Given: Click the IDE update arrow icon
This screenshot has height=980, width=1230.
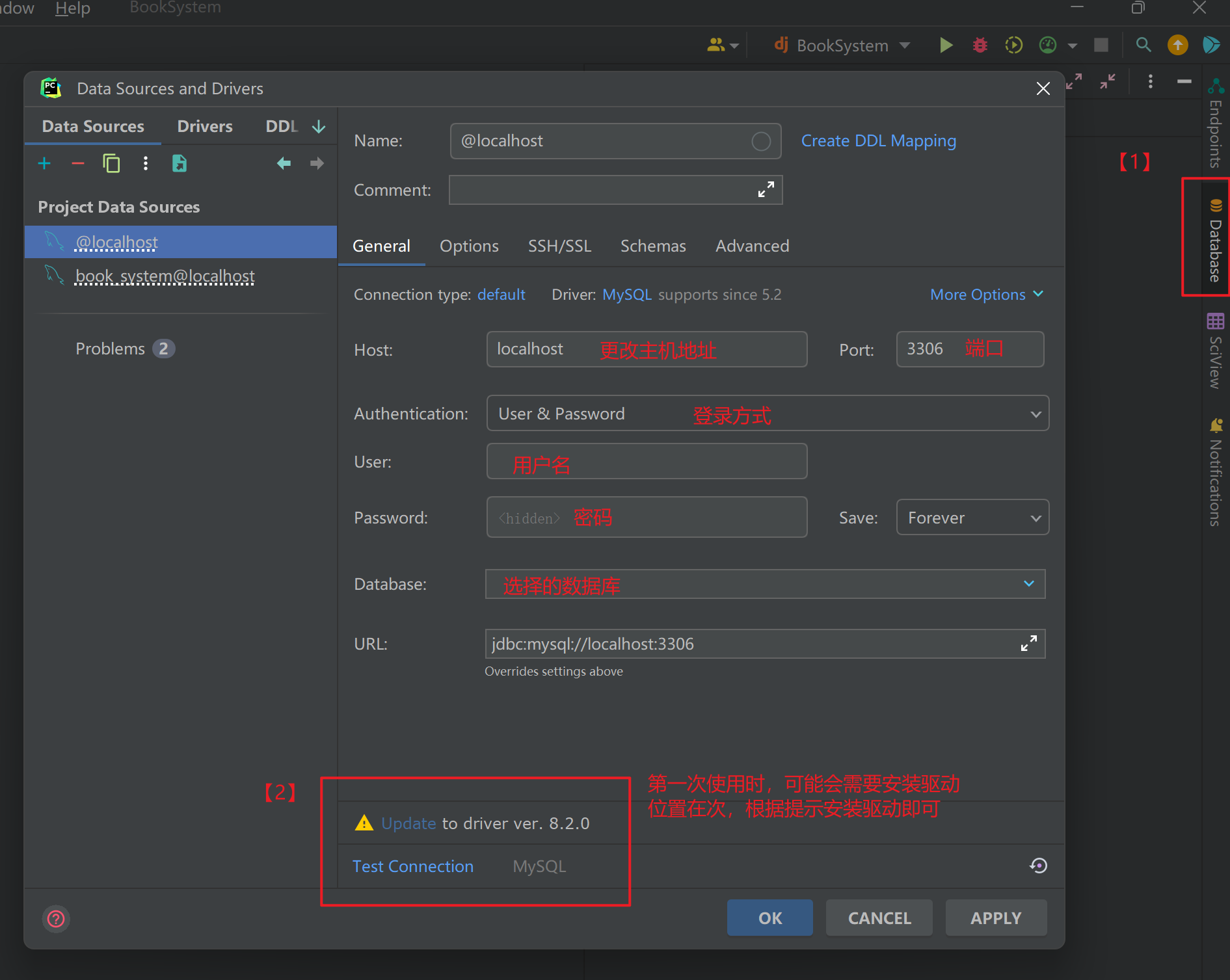Looking at the screenshot, I should (x=1178, y=45).
